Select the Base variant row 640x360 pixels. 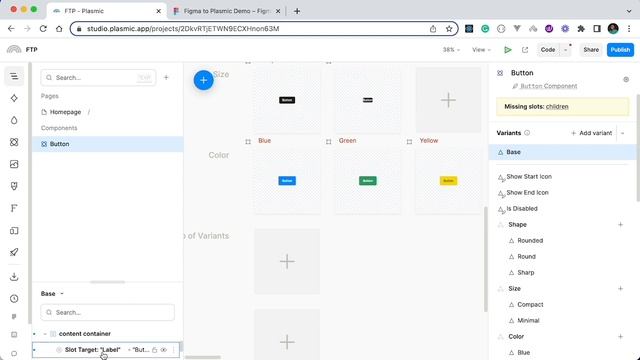(x=562, y=152)
